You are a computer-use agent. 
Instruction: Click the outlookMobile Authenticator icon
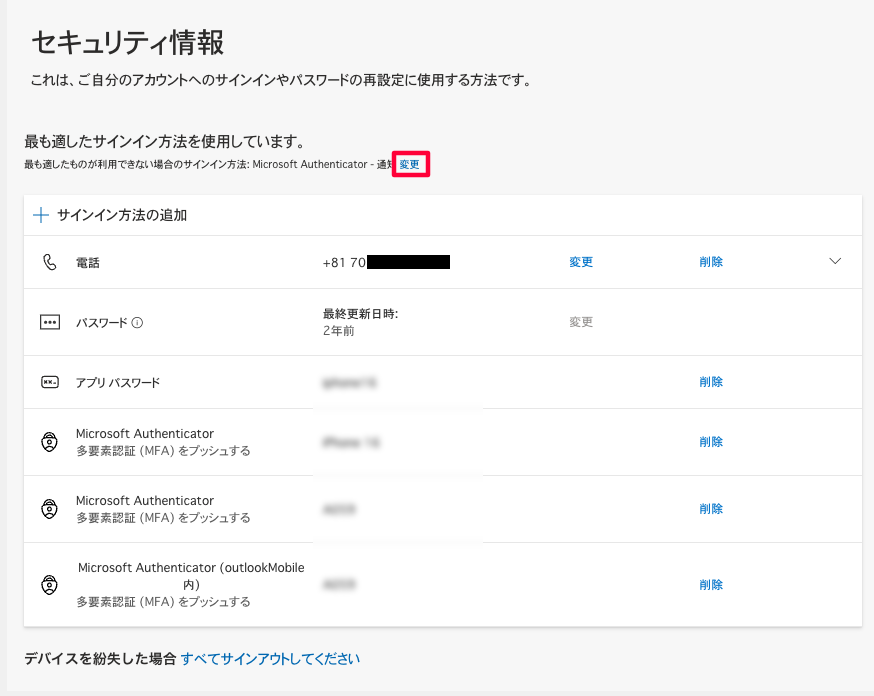(x=50, y=584)
